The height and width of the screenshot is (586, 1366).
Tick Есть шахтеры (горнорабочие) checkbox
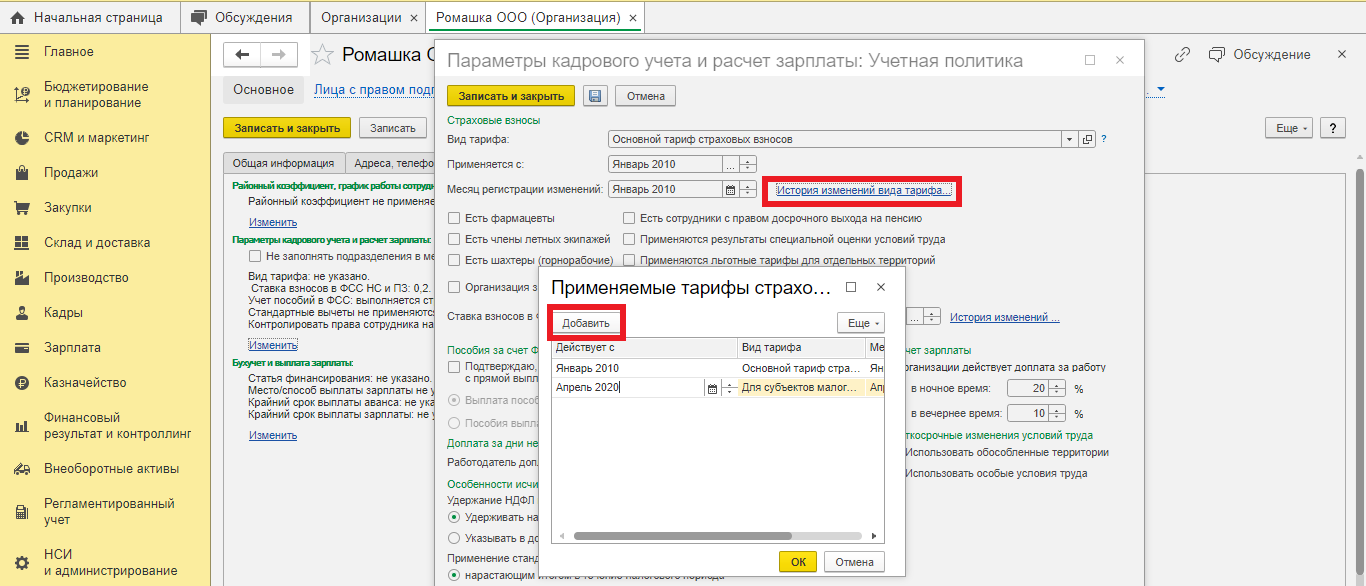point(455,261)
